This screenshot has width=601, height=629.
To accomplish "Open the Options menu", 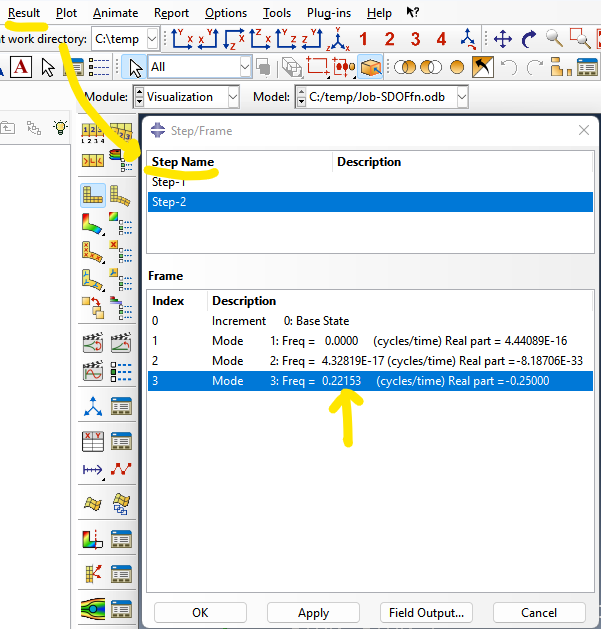I will pyautogui.click(x=226, y=13).
